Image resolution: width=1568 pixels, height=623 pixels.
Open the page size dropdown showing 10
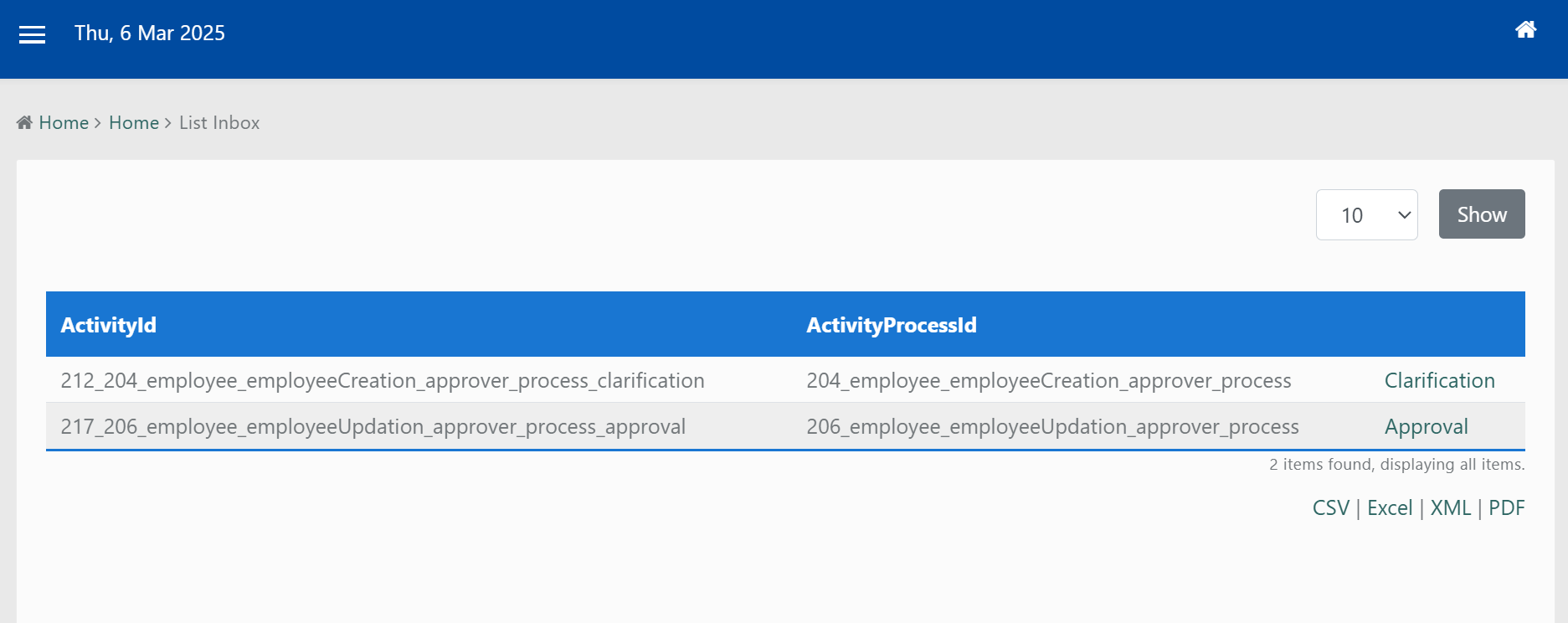[1366, 214]
